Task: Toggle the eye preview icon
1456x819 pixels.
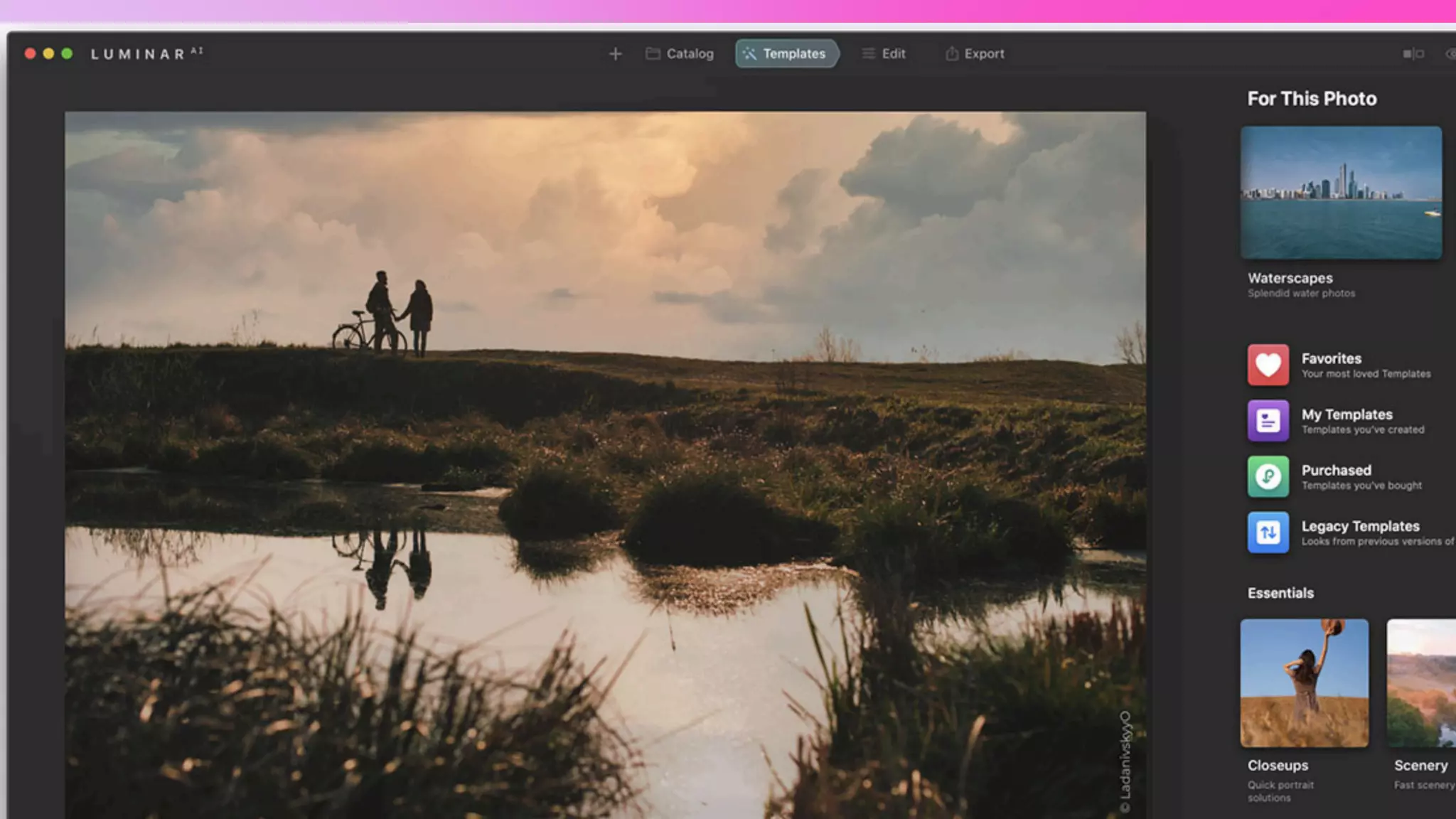Action: 1450,54
